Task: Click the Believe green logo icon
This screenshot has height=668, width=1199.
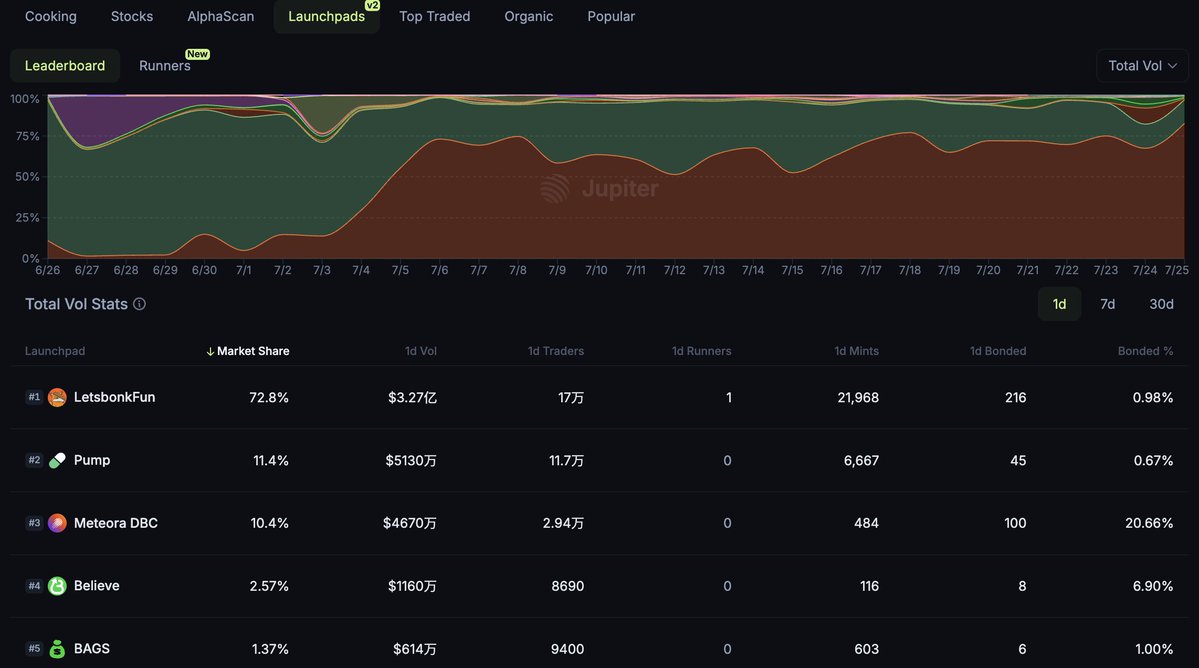Action: pyautogui.click(x=57, y=586)
